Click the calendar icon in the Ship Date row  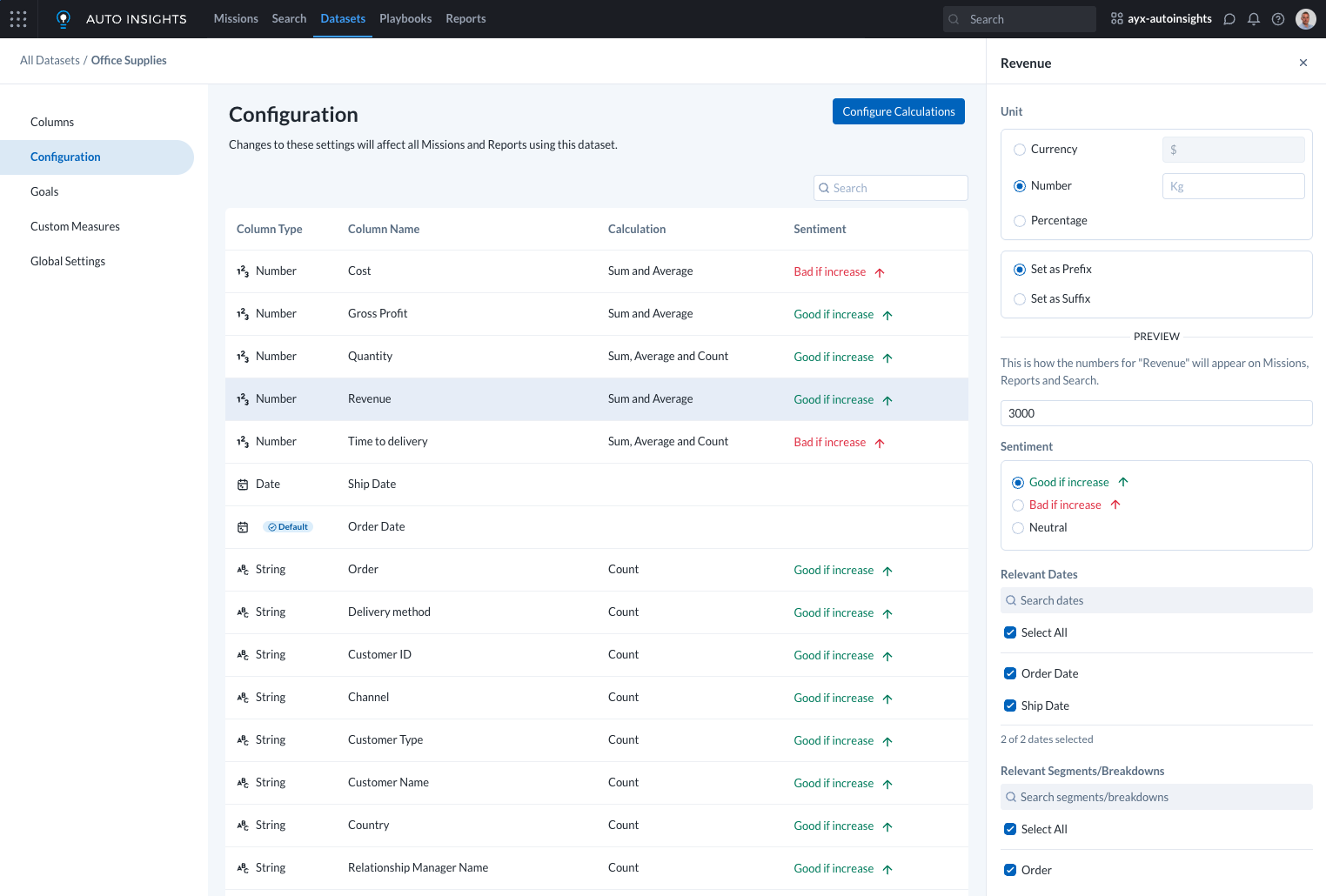[243, 485]
